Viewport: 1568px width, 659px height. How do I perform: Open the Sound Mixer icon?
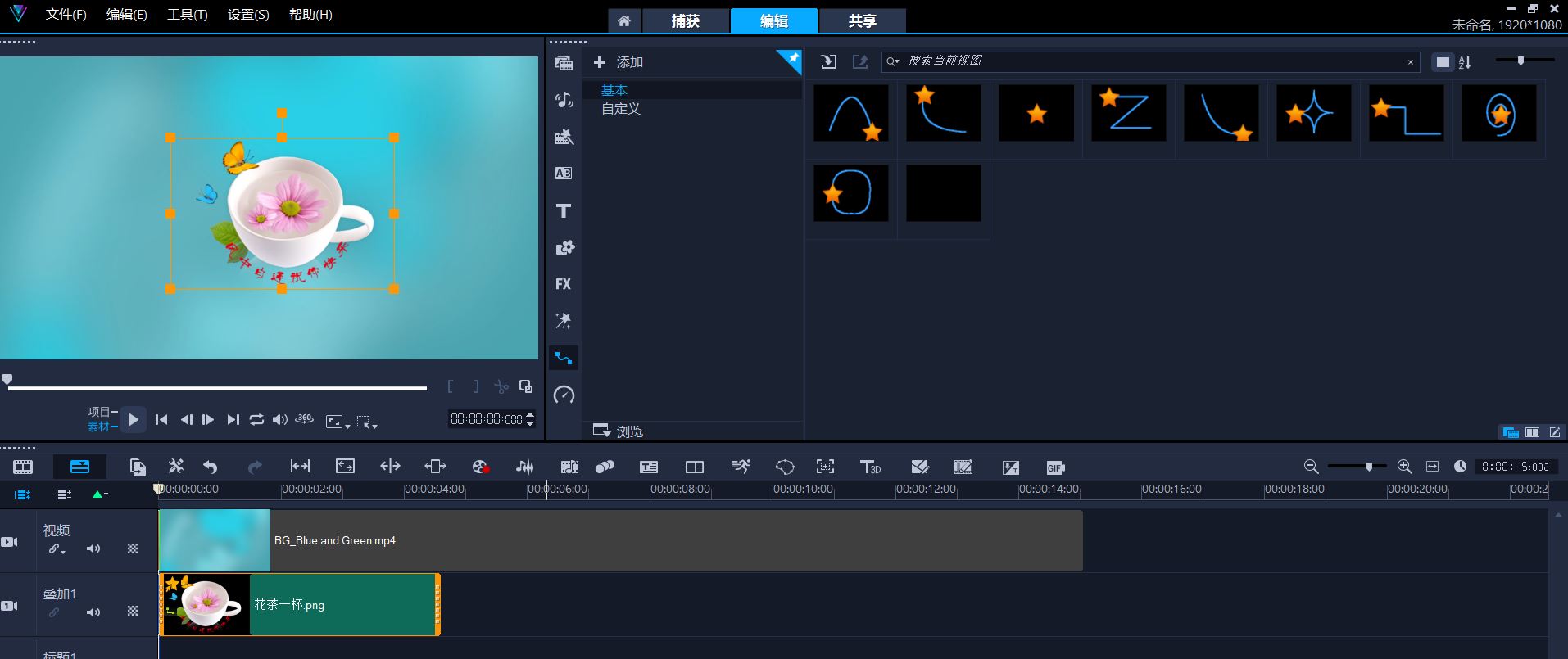tap(525, 467)
